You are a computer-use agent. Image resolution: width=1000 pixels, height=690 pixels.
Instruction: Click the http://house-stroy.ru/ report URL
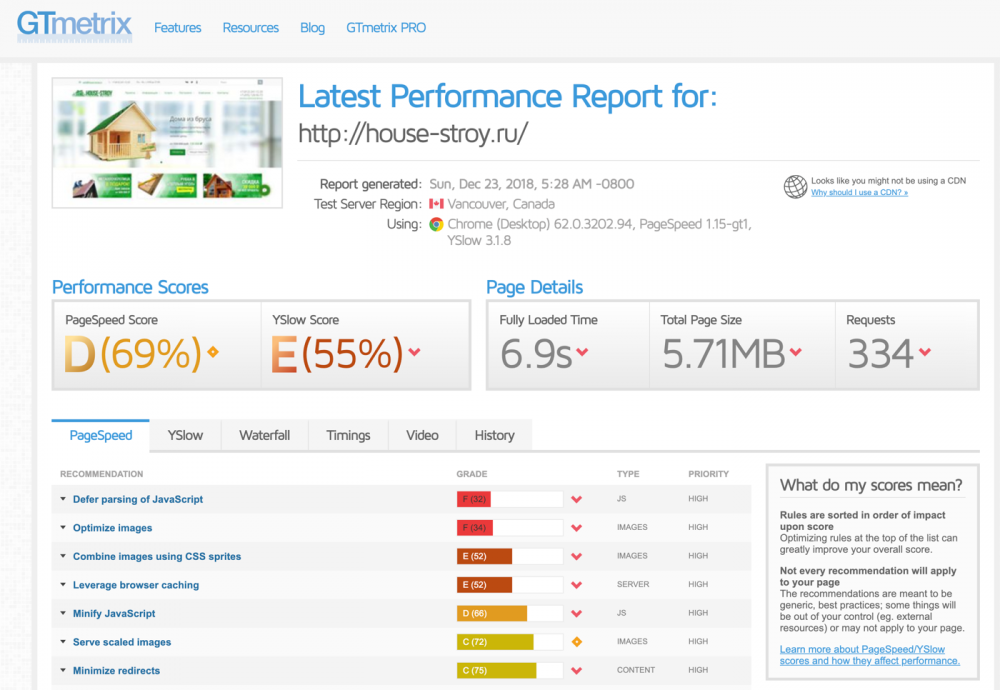413,133
